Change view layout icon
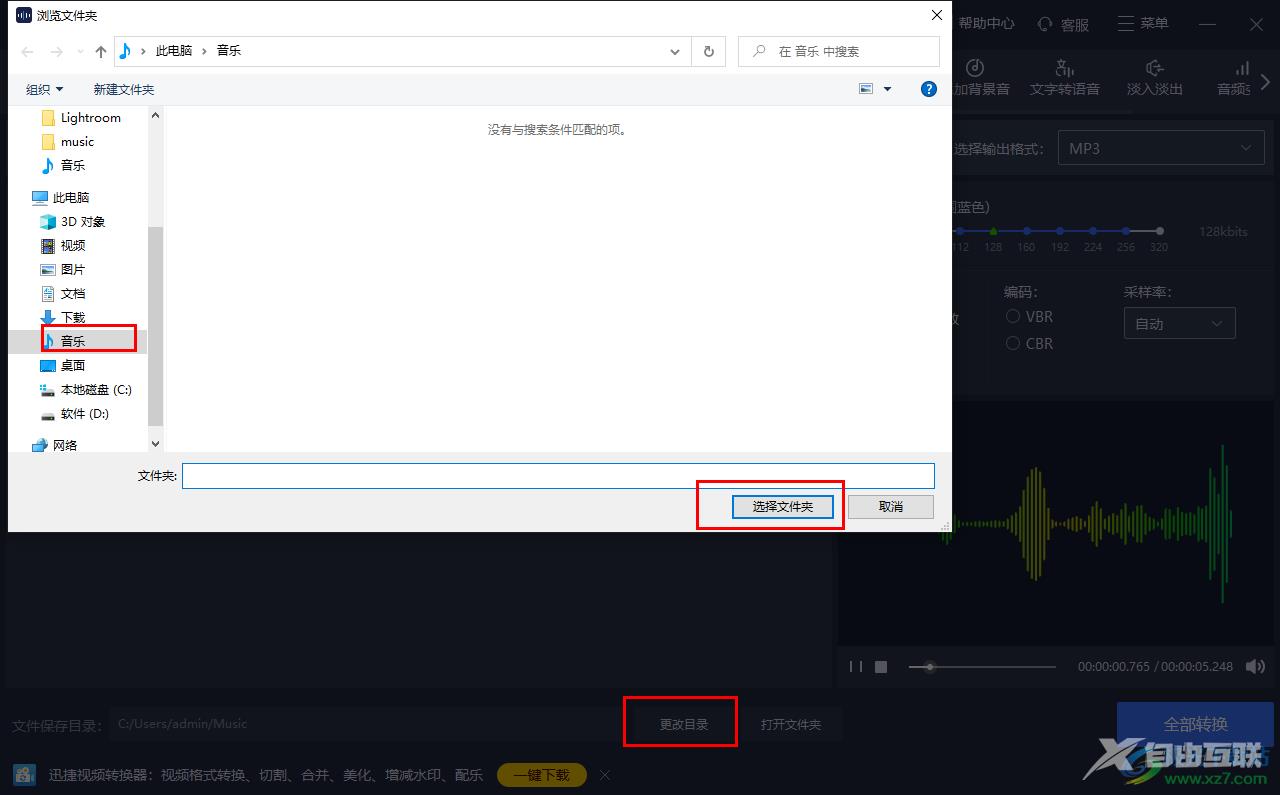Screen dimensions: 1280x795 866,89
